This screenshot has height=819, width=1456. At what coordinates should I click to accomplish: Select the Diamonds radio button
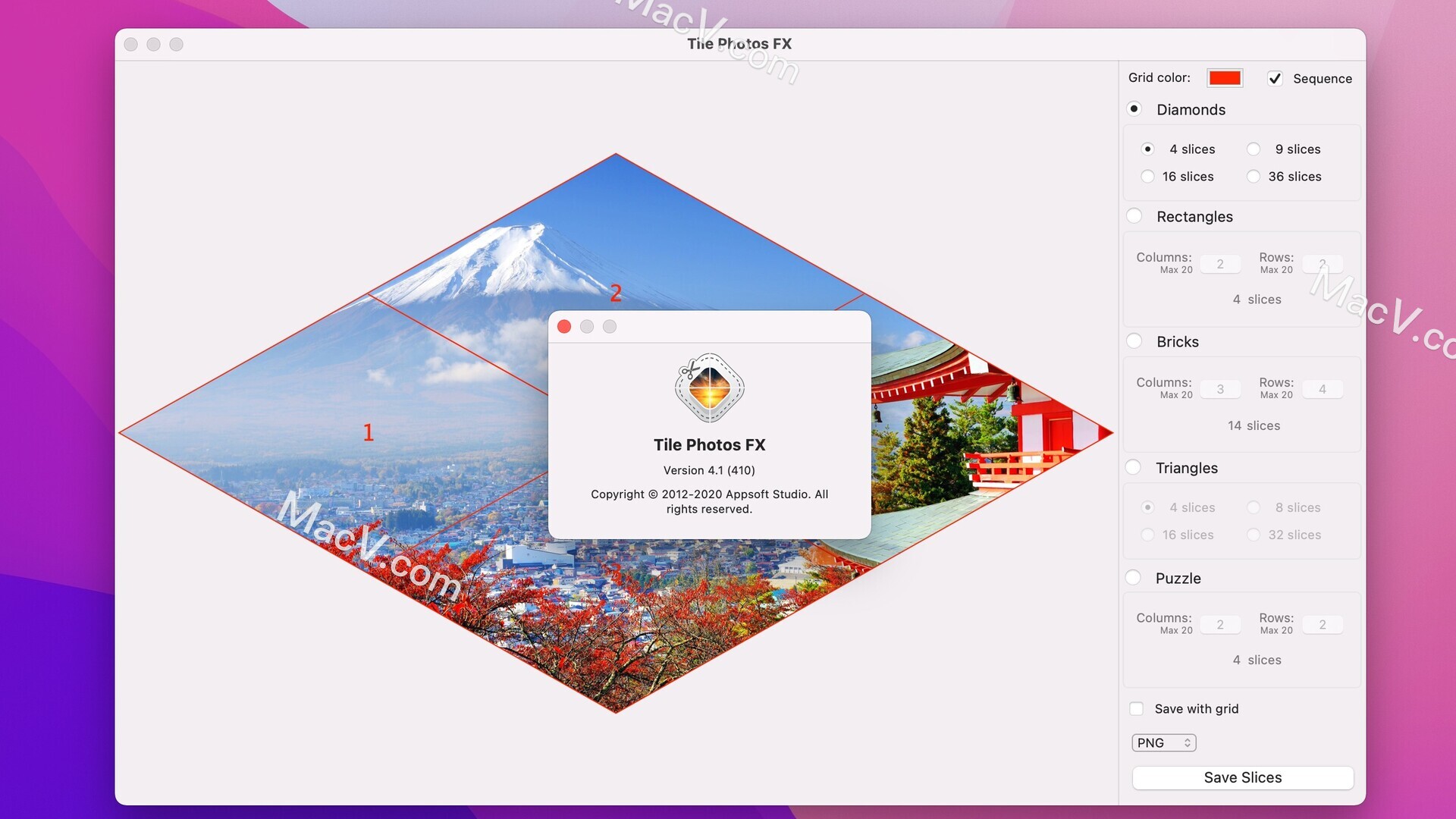(x=1134, y=109)
